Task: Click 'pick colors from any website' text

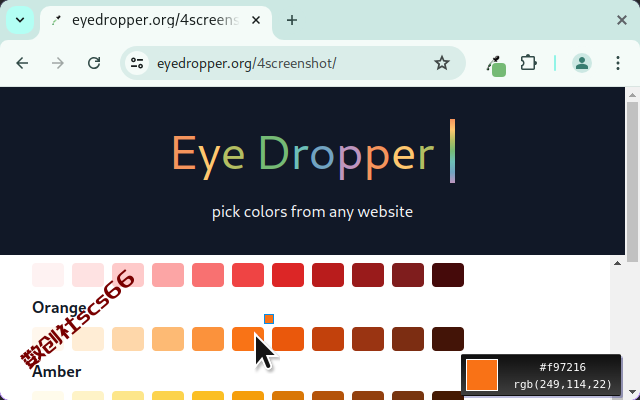Action: tap(312, 212)
